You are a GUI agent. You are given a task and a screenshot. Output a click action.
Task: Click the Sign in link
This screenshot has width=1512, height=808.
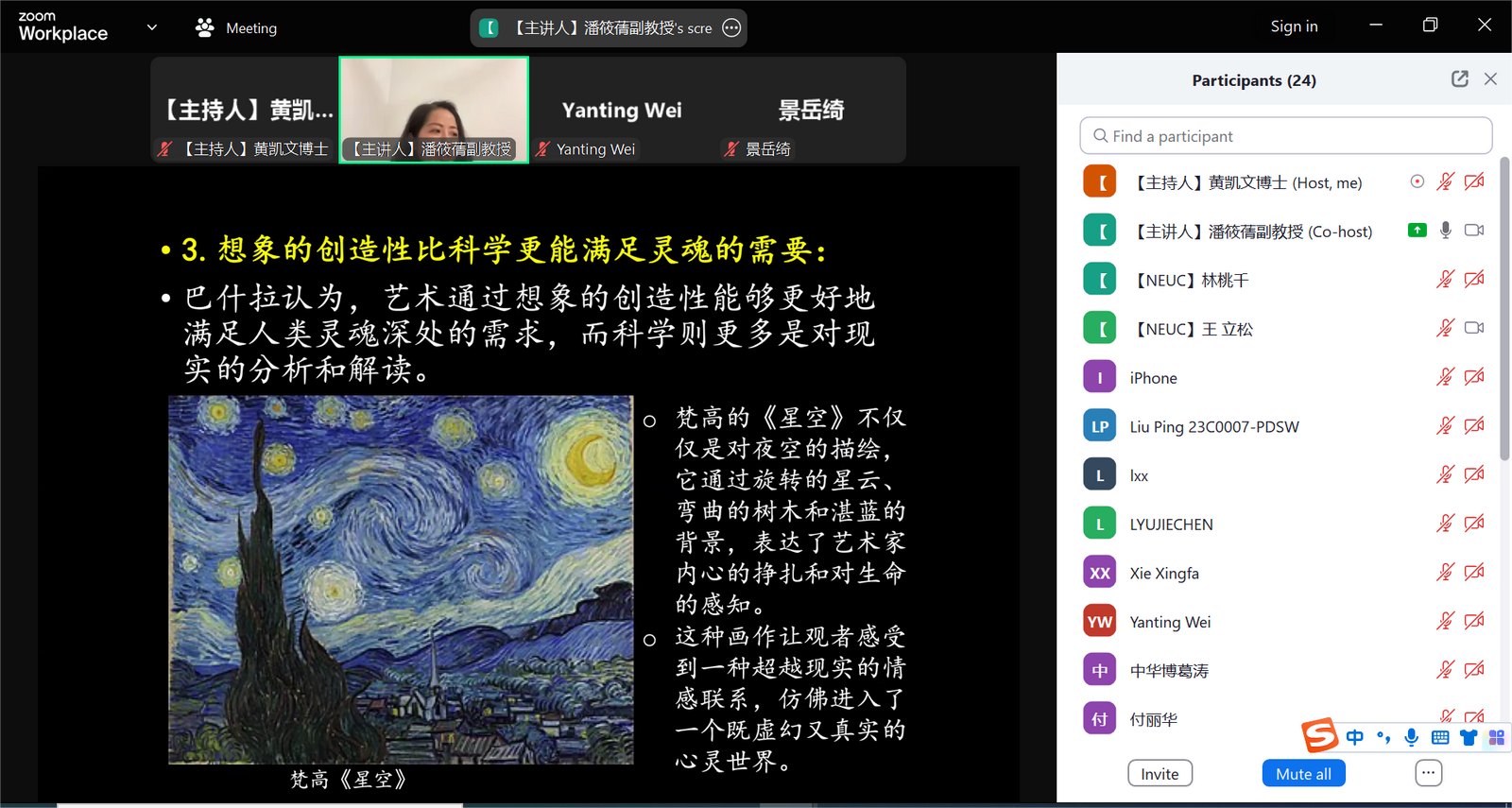pyautogui.click(x=1294, y=26)
